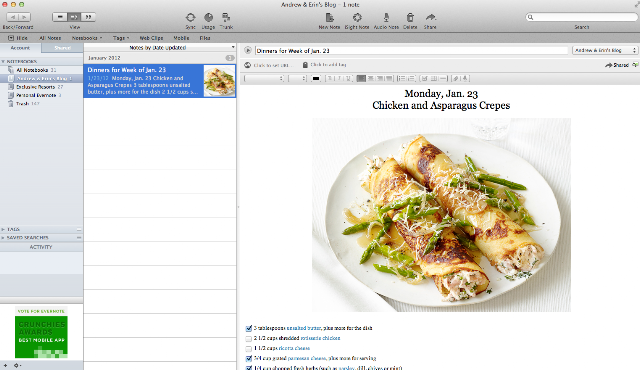Switch to the Account tab

[20, 48]
